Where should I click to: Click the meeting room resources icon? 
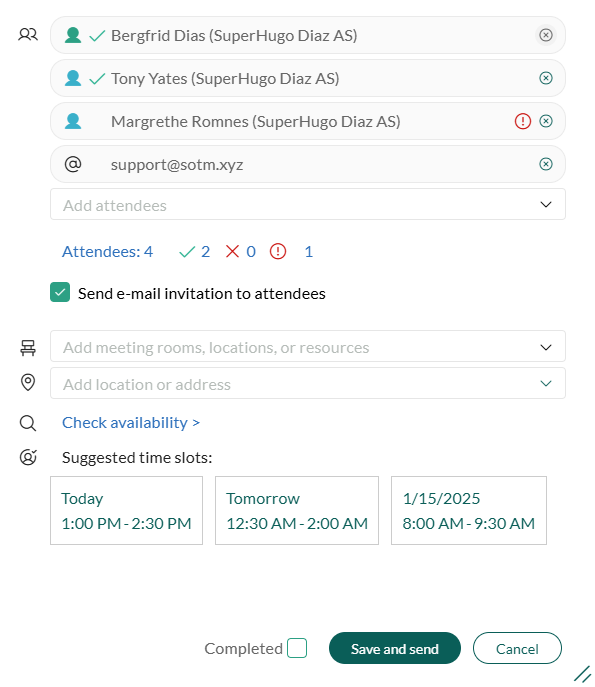click(28, 347)
